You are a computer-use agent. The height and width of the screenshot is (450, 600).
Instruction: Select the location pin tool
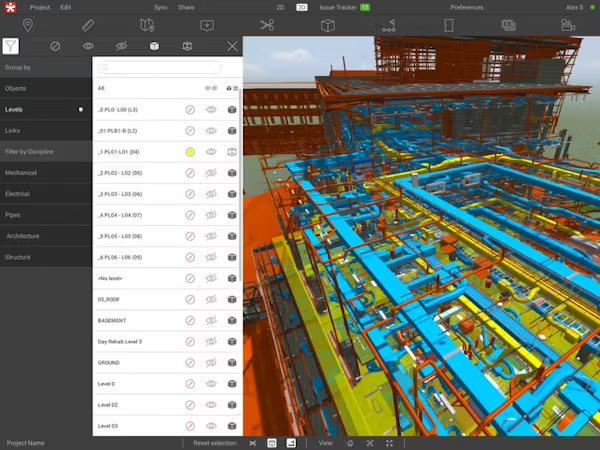[x=28, y=25]
